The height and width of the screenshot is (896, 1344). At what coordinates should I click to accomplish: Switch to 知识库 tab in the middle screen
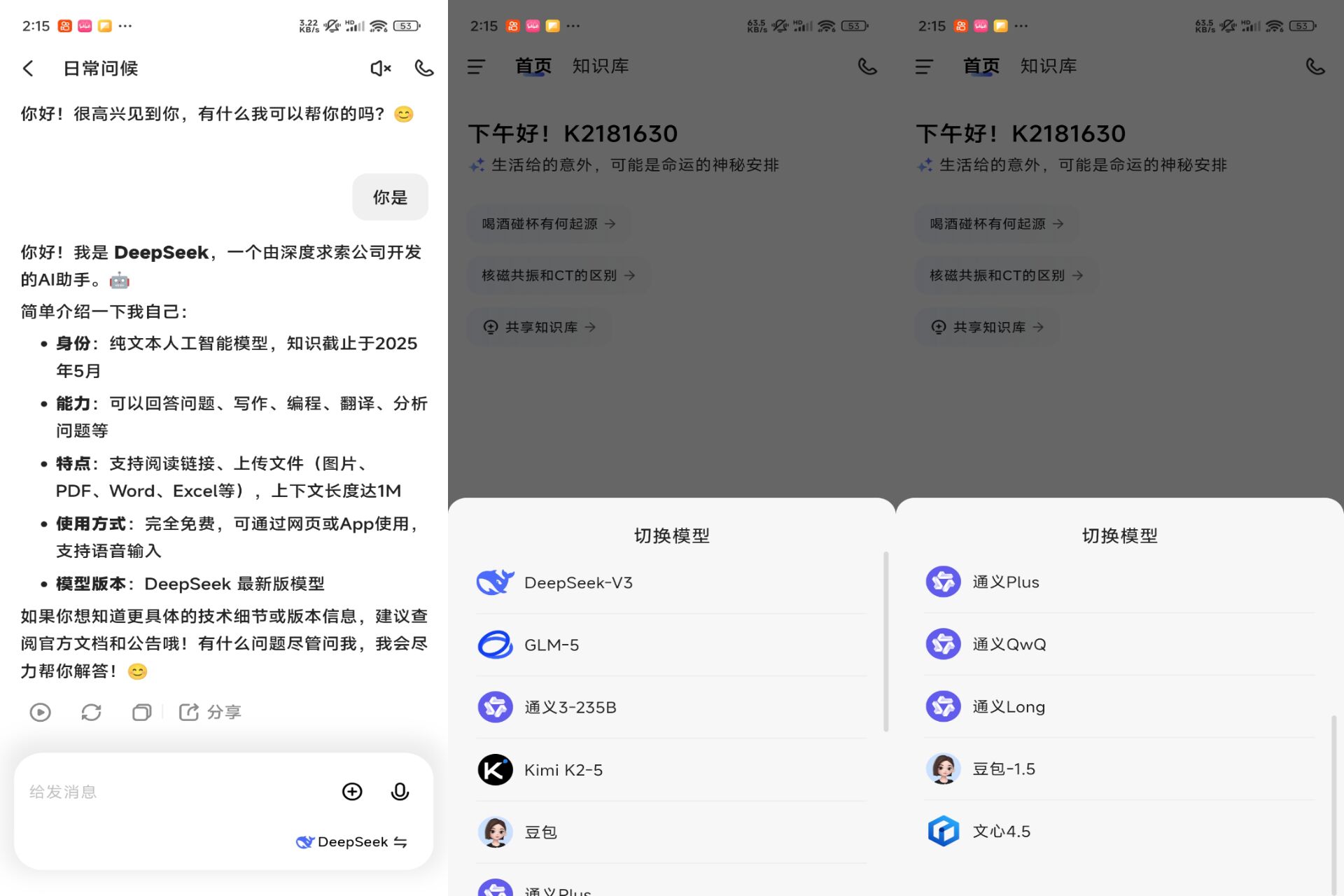click(x=601, y=66)
